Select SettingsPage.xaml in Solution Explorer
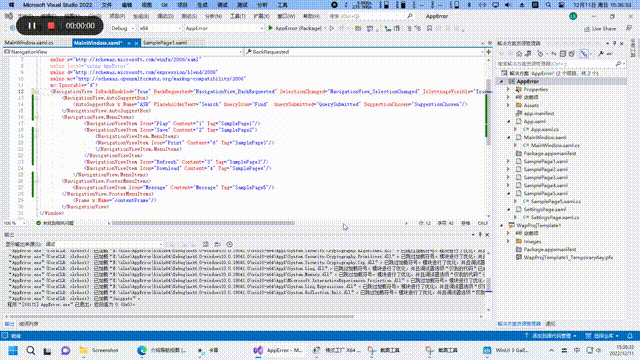The image size is (640, 360). [x=545, y=209]
